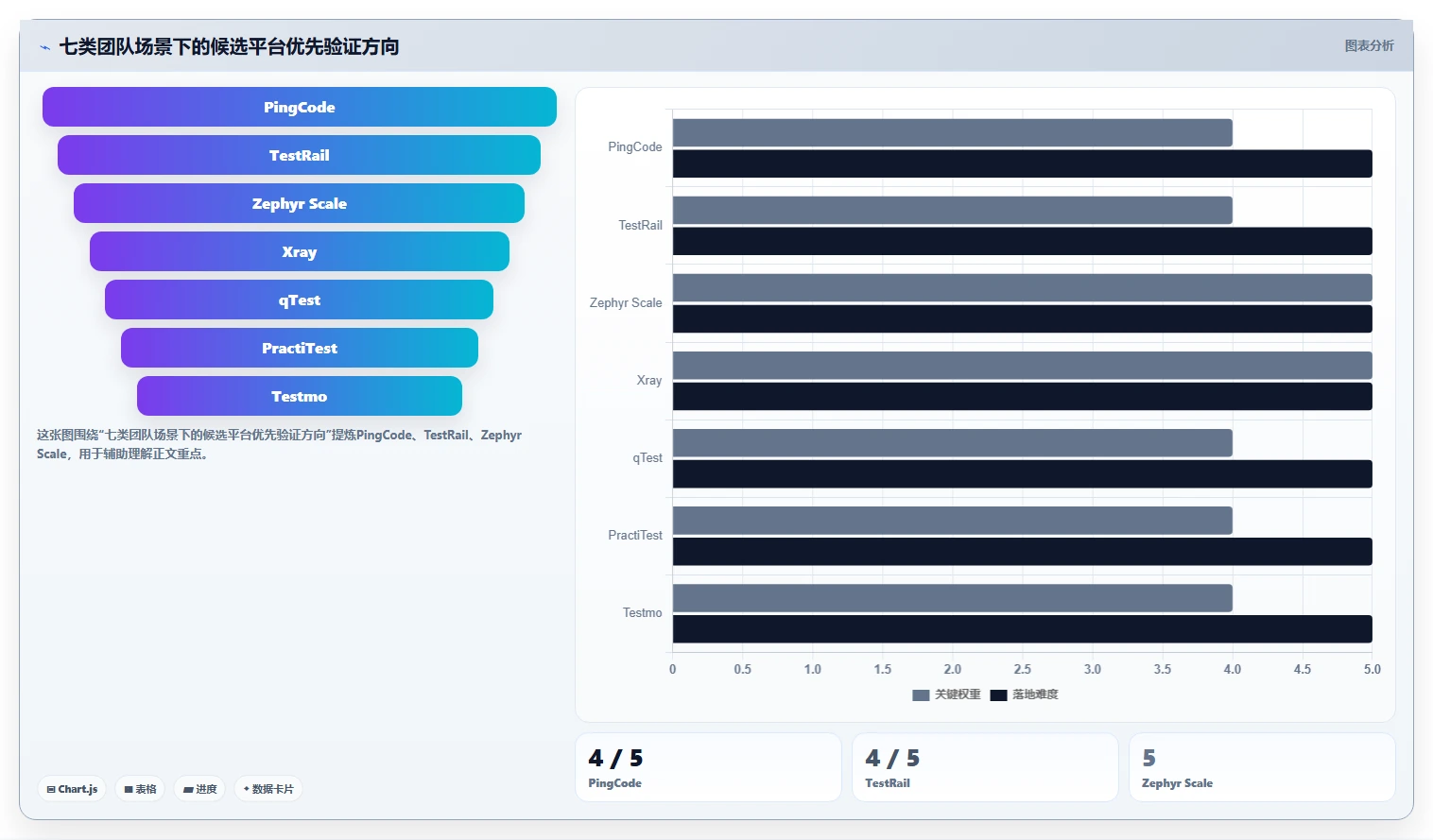Select the Xray funnel segment

(x=300, y=251)
